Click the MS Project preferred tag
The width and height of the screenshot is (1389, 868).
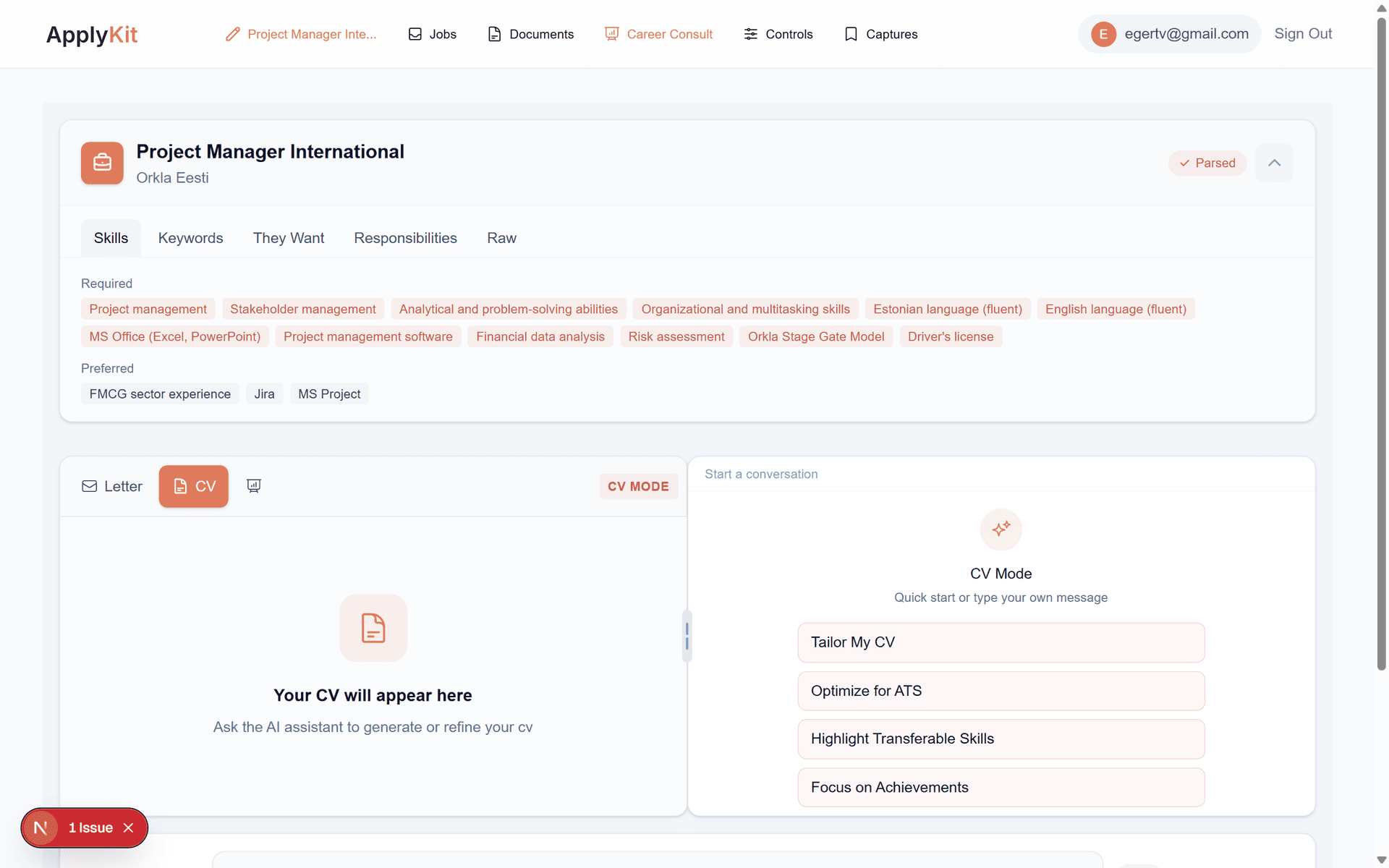pos(329,393)
